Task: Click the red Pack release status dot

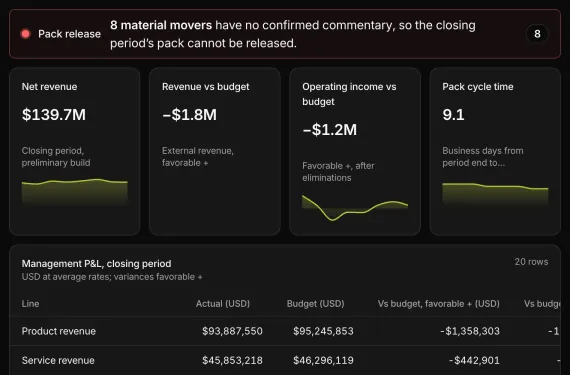Action: [x=25, y=34]
